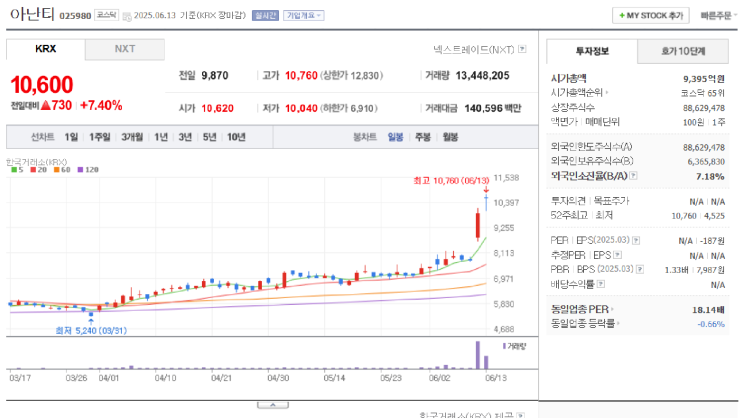This screenshot has height=418, width=743.
Task: Open the 기업개요 dropdown
Action: 303,15
